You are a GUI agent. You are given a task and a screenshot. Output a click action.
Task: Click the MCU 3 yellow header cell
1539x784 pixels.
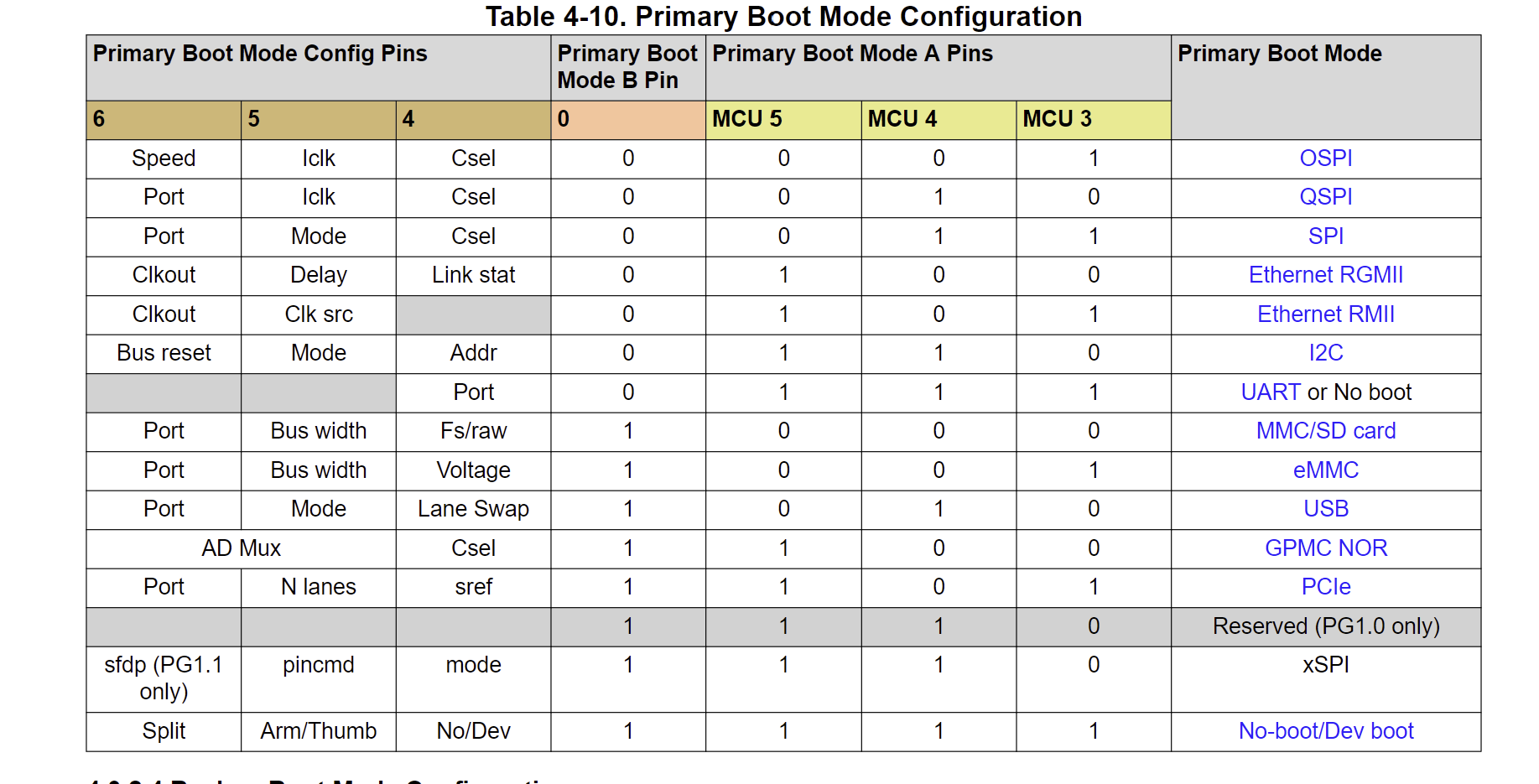(1093, 119)
